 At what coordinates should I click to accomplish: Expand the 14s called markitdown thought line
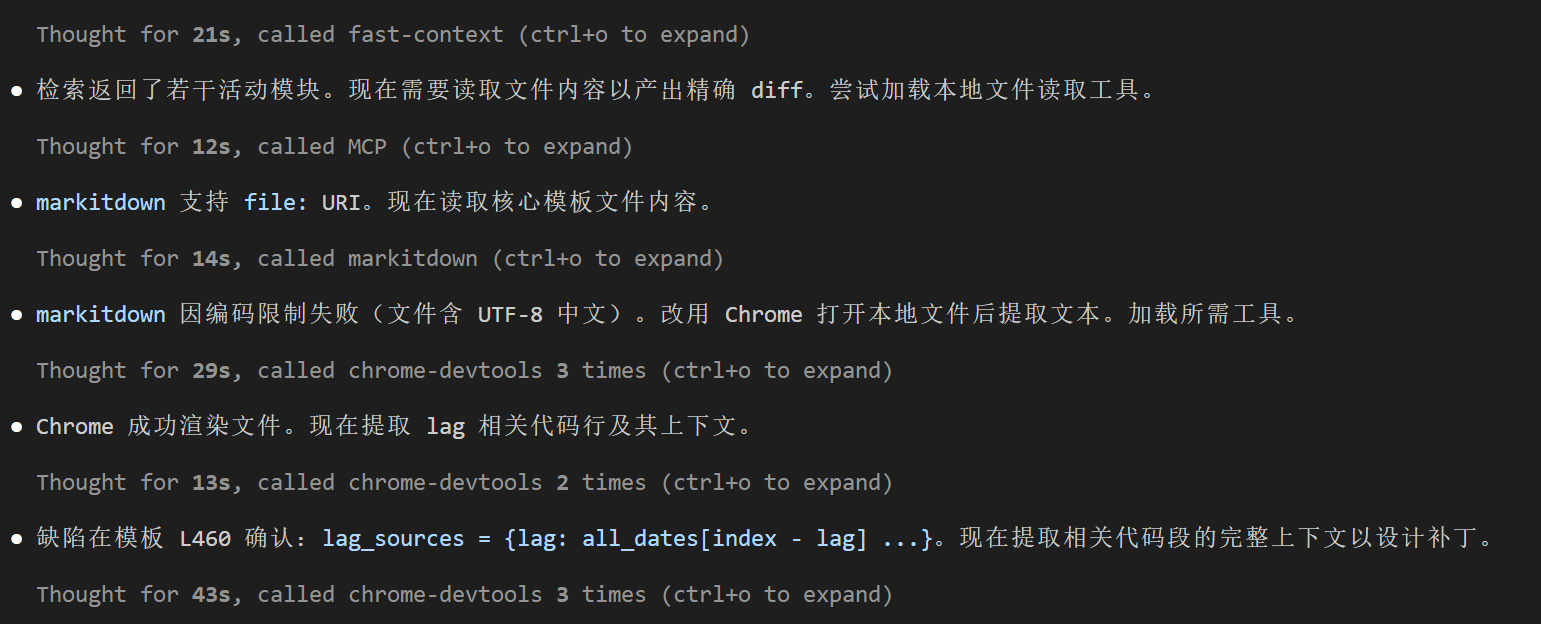380,258
